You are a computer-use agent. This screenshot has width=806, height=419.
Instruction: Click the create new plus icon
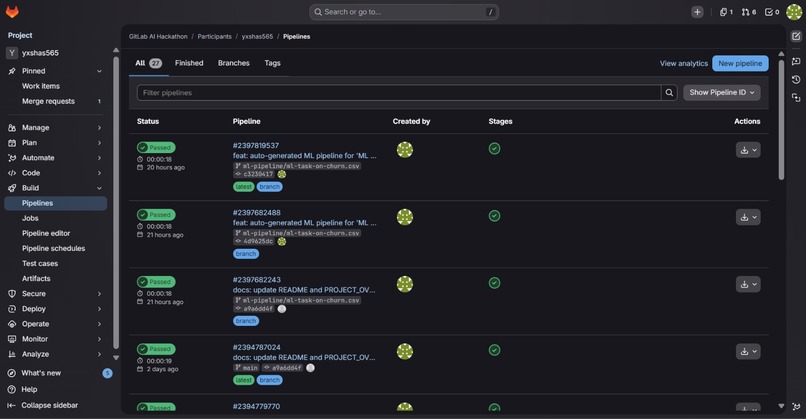coord(697,12)
